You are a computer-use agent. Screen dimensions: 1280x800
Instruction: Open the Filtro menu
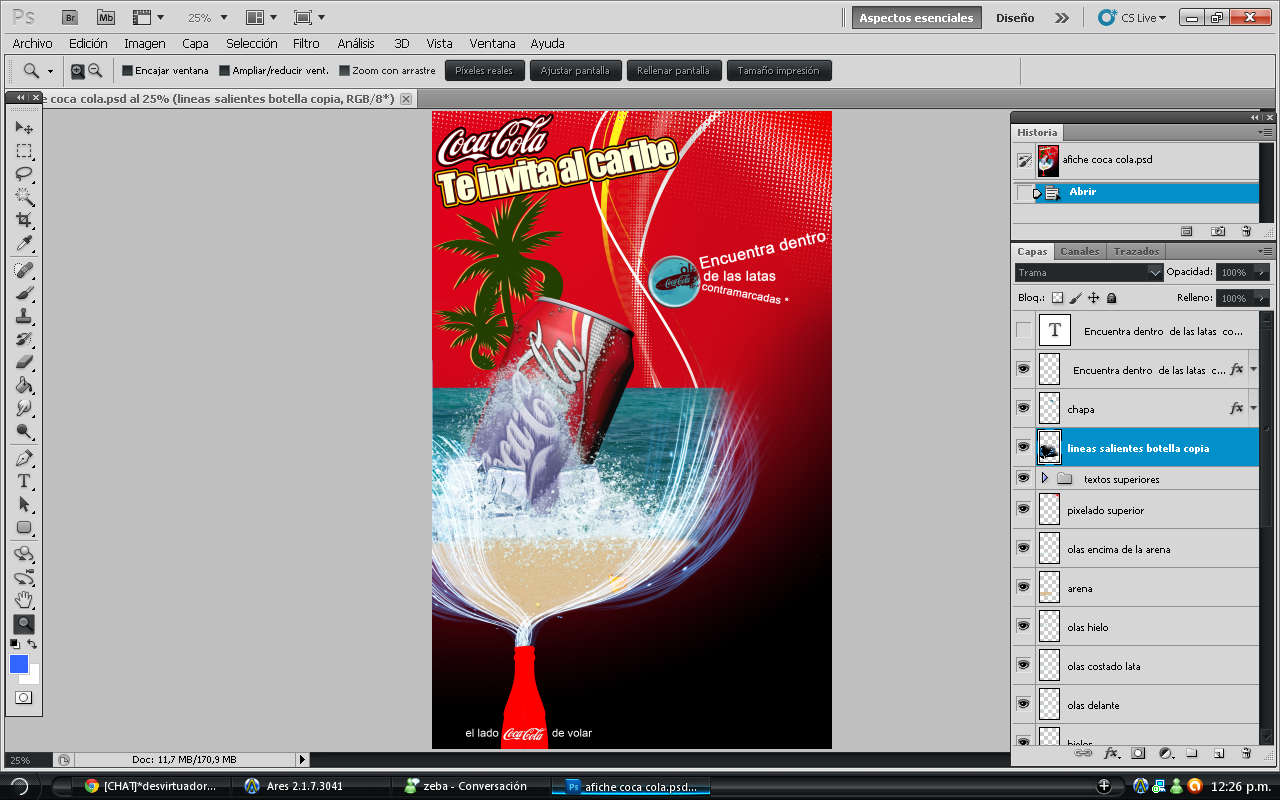(307, 44)
